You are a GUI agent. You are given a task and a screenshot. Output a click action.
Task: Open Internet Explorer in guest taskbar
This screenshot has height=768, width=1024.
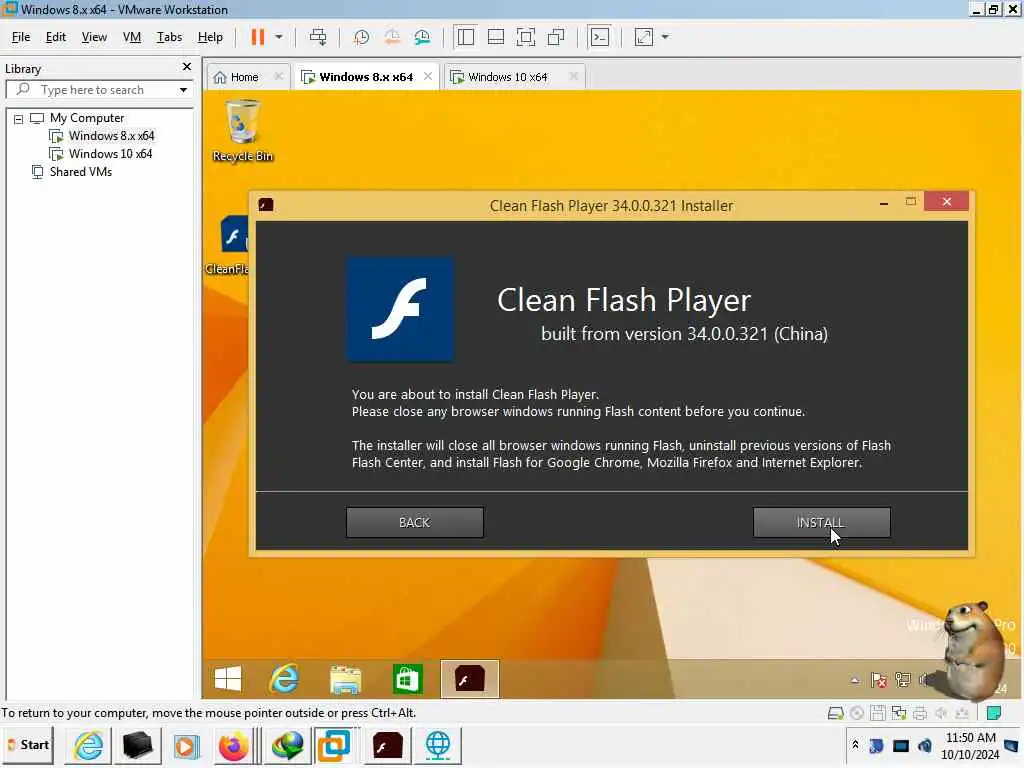point(284,679)
